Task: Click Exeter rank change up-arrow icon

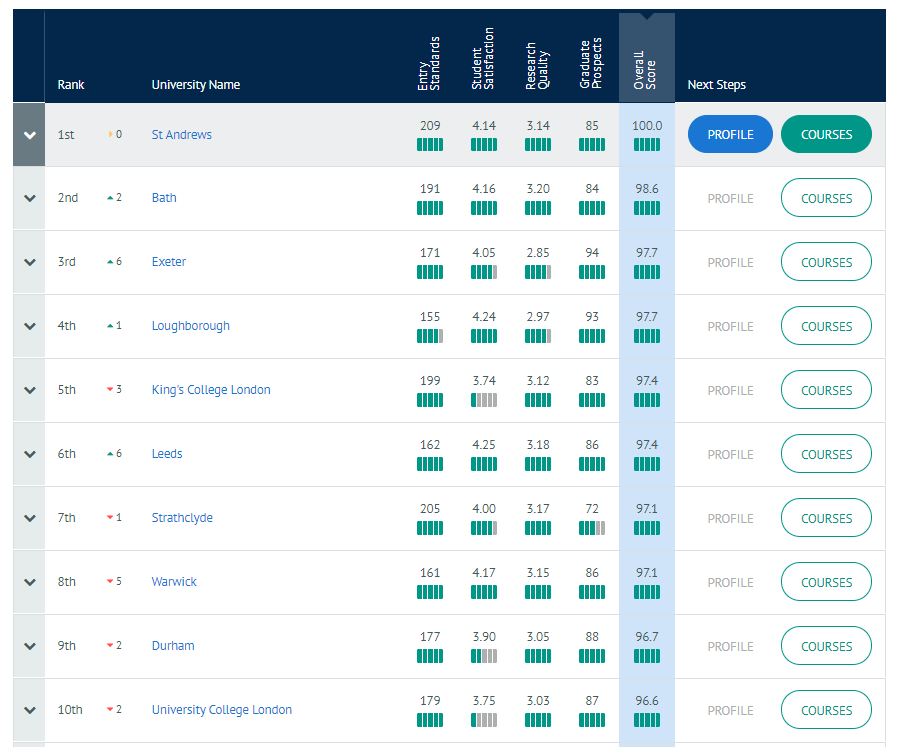Action: click(x=110, y=262)
